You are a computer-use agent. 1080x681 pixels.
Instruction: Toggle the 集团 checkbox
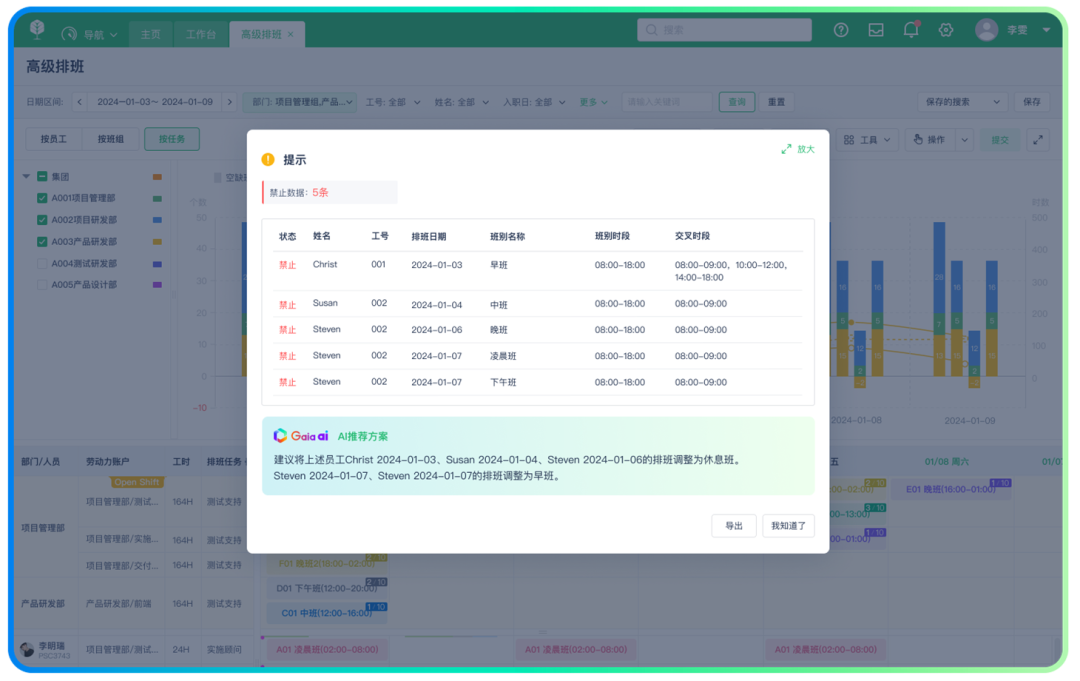[42, 177]
